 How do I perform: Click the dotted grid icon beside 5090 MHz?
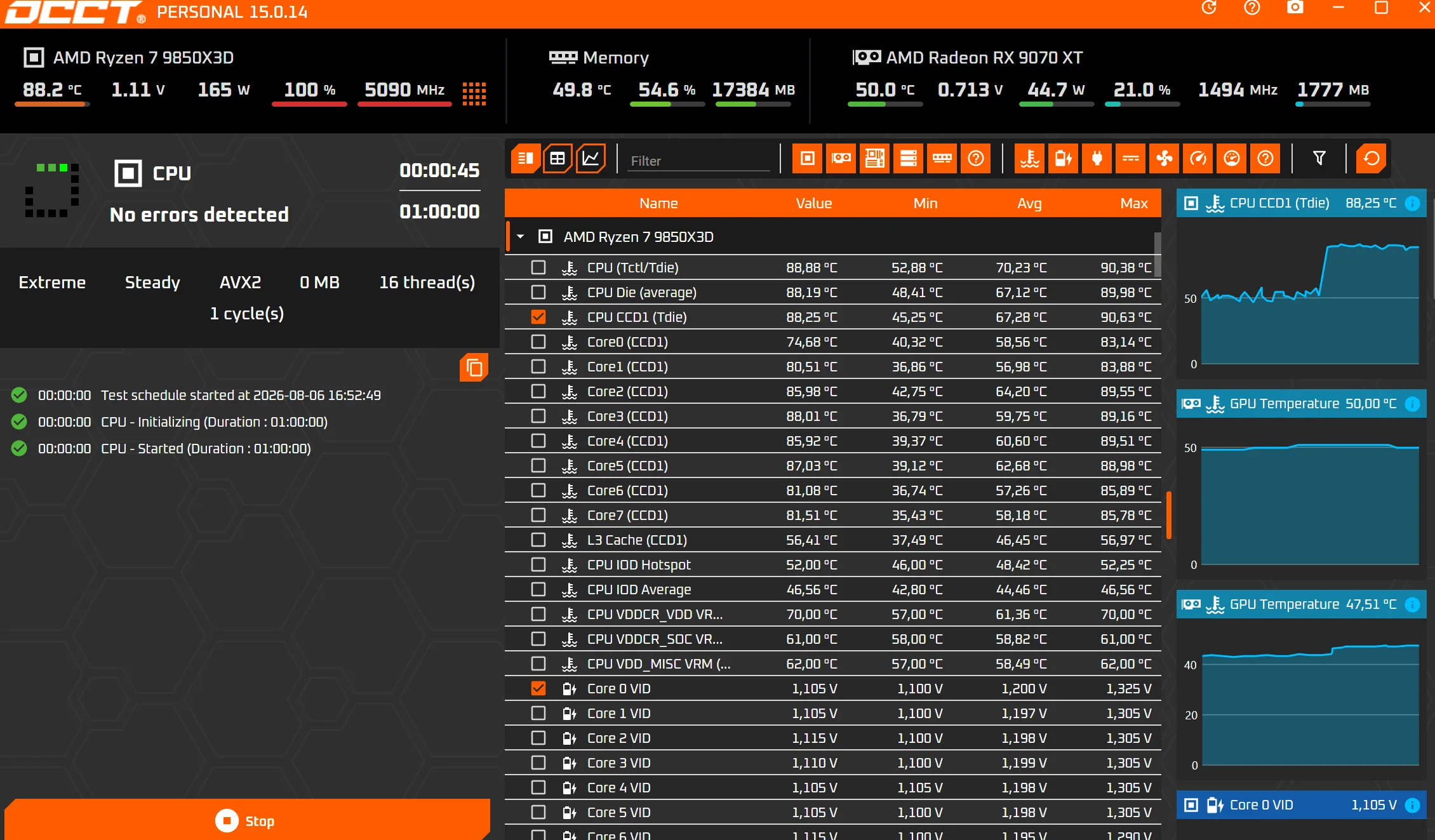pos(474,93)
